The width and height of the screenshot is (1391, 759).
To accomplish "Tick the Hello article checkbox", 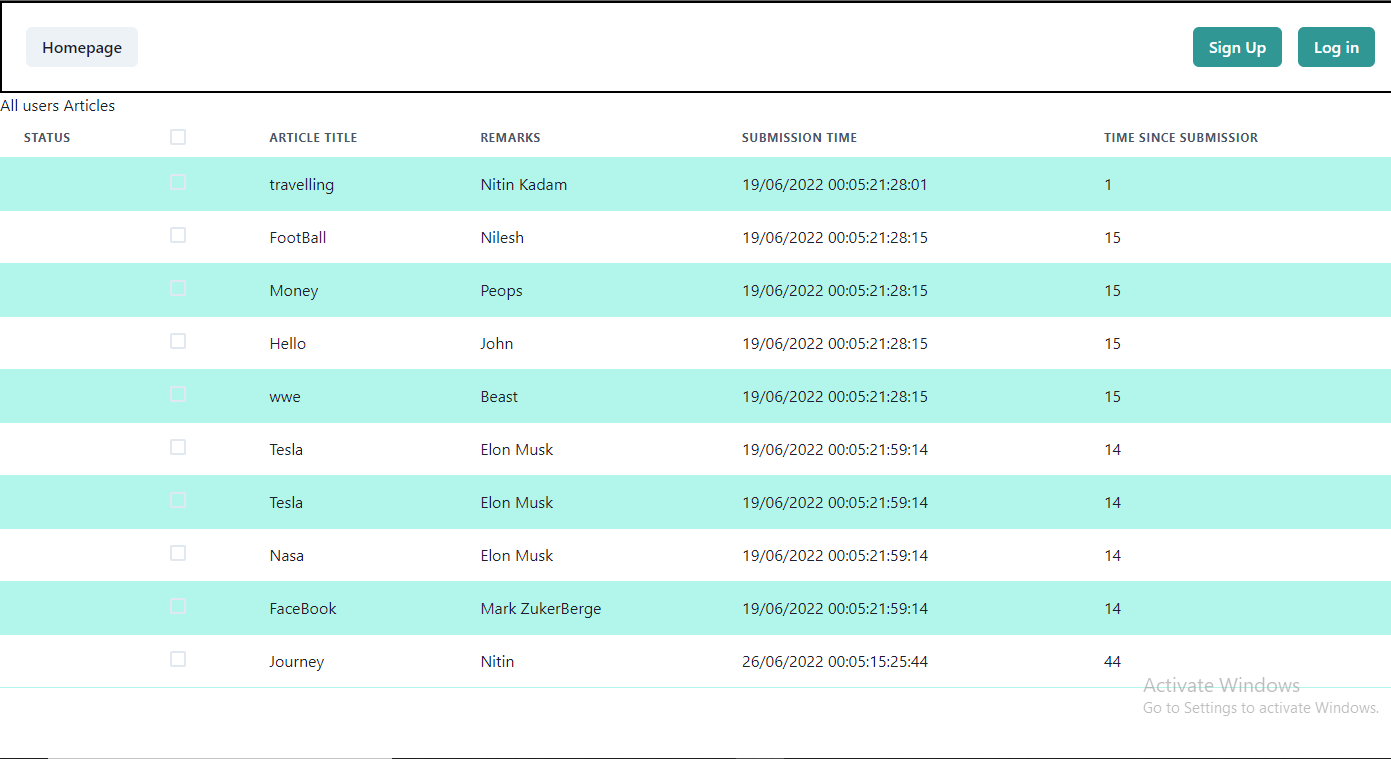I will tap(178, 341).
